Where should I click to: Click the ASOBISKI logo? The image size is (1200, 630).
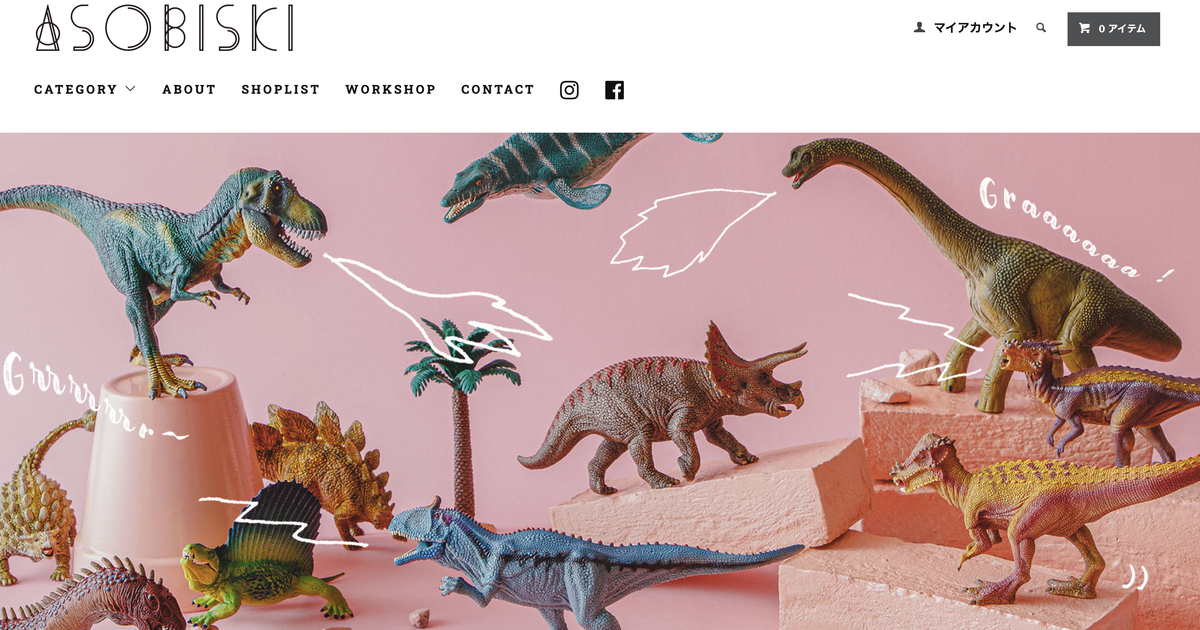[165, 28]
